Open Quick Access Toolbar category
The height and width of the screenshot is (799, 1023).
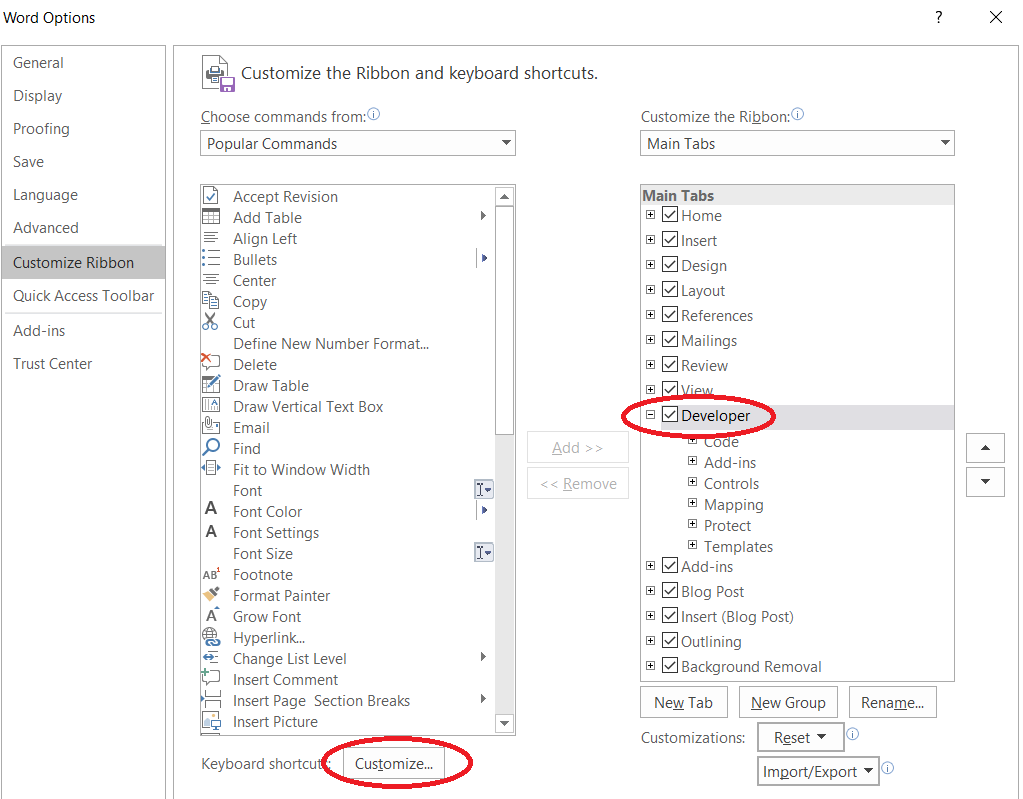[84, 295]
